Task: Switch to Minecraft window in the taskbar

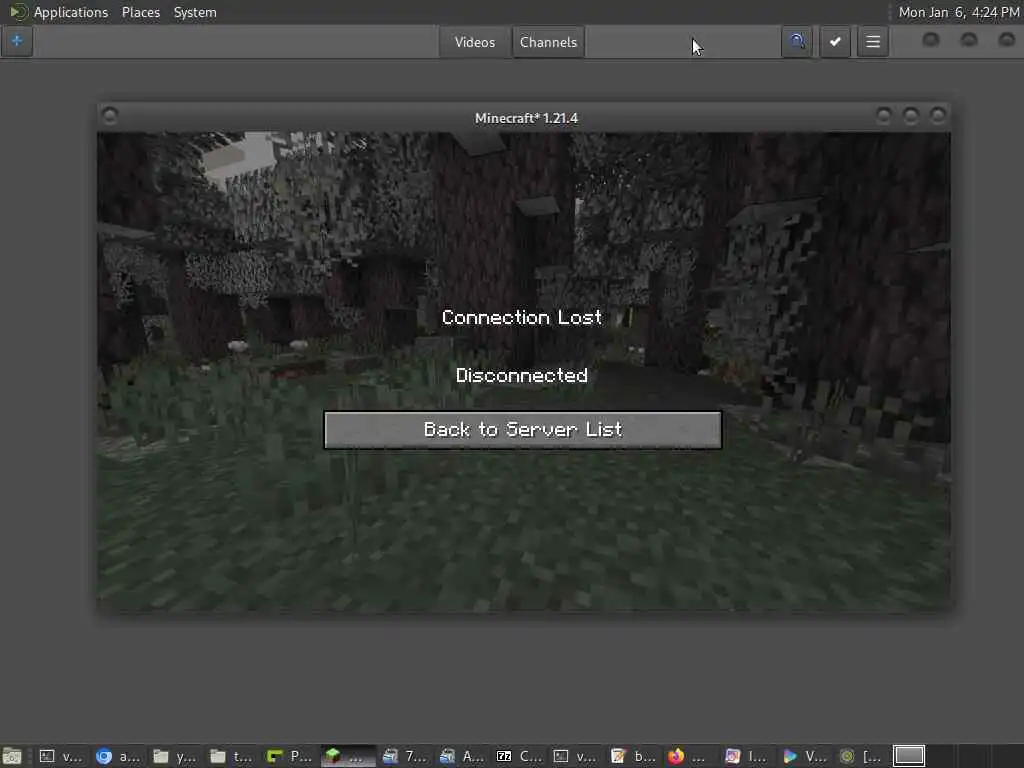Action: click(x=348, y=756)
